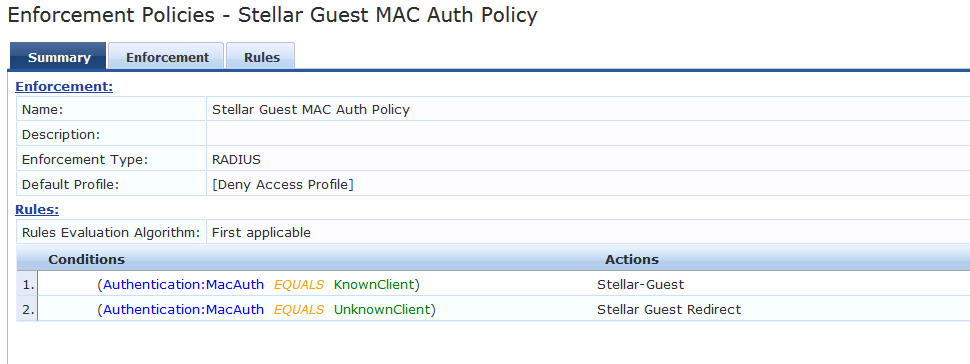Click the Actions column header
This screenshot has width=970, height=364.
632,259
